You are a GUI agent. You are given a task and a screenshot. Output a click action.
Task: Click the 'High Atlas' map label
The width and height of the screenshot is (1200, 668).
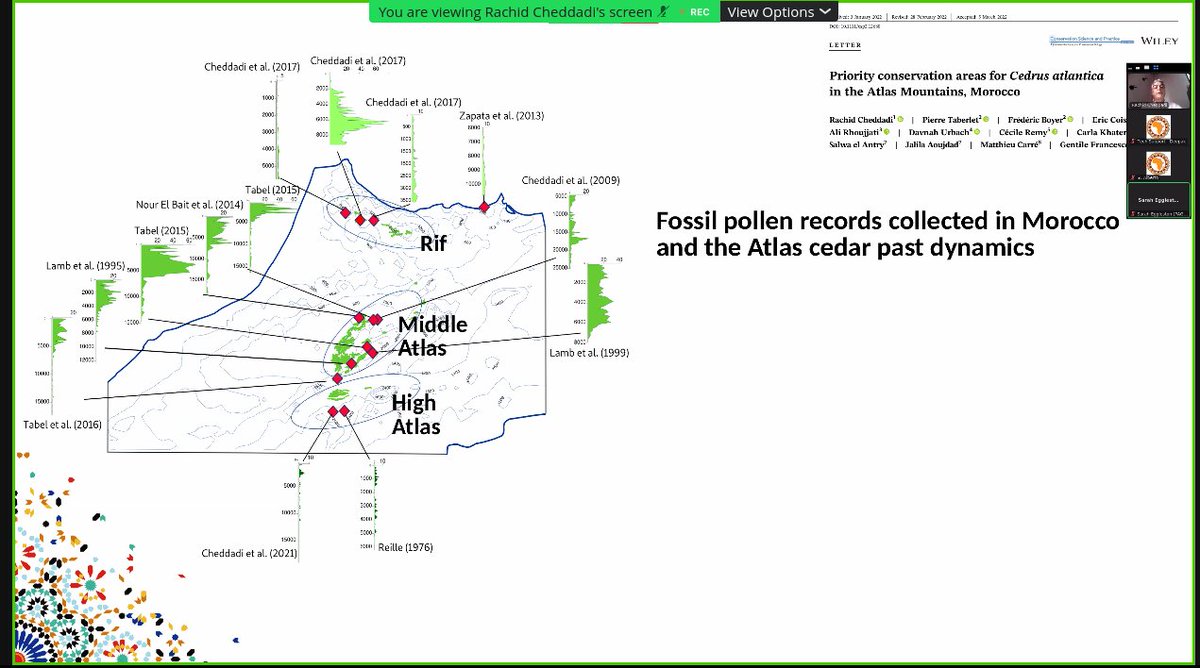(x=414, y=414)
